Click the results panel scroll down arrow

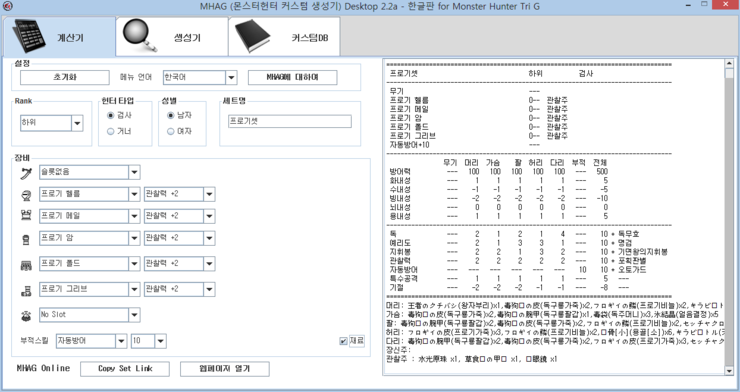[x=729, y=371]
